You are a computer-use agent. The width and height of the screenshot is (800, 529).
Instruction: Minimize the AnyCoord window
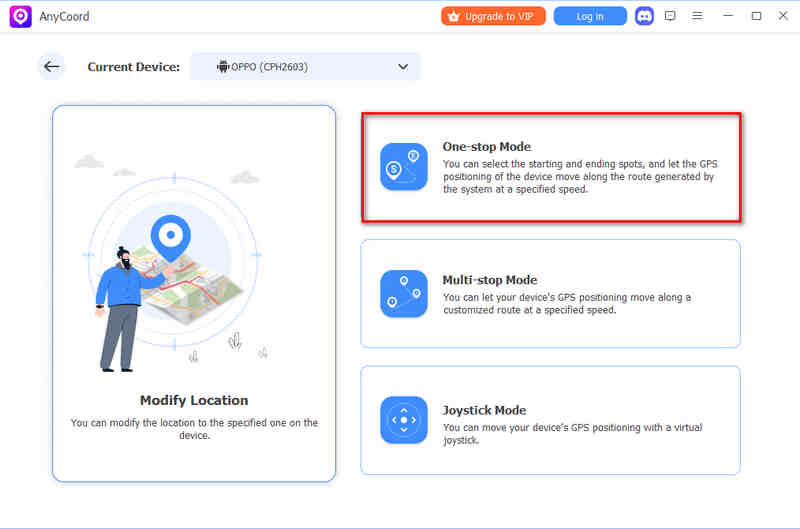(729, 16)
